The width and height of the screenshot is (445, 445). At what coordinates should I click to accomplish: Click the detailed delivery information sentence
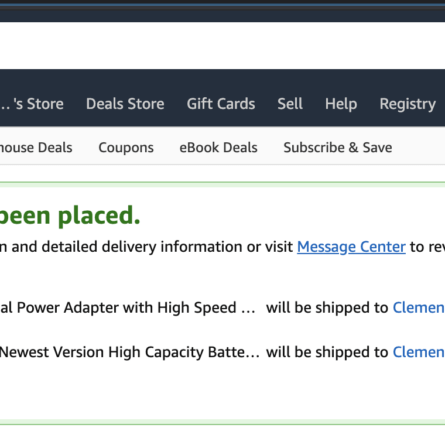(x=147, y=247)
